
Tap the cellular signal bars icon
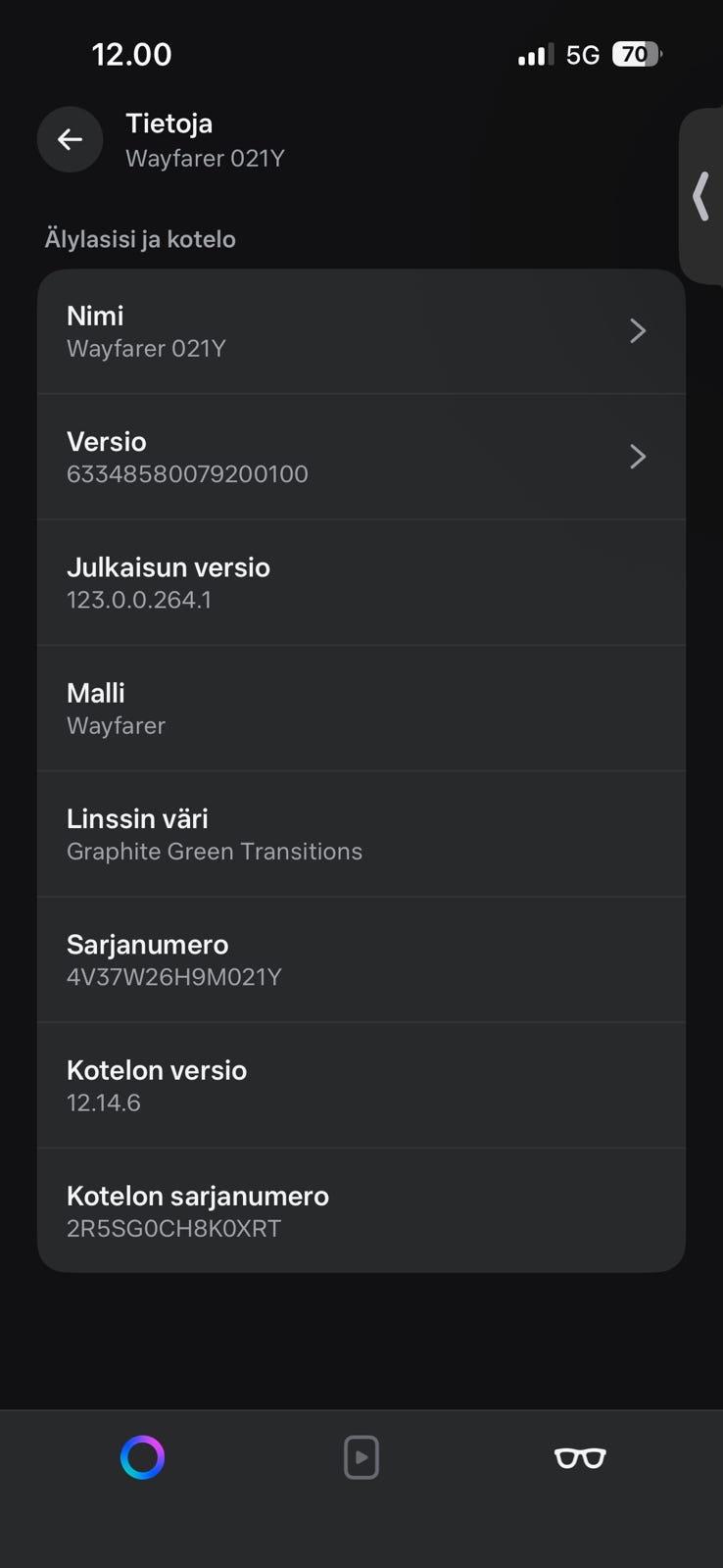535,56
